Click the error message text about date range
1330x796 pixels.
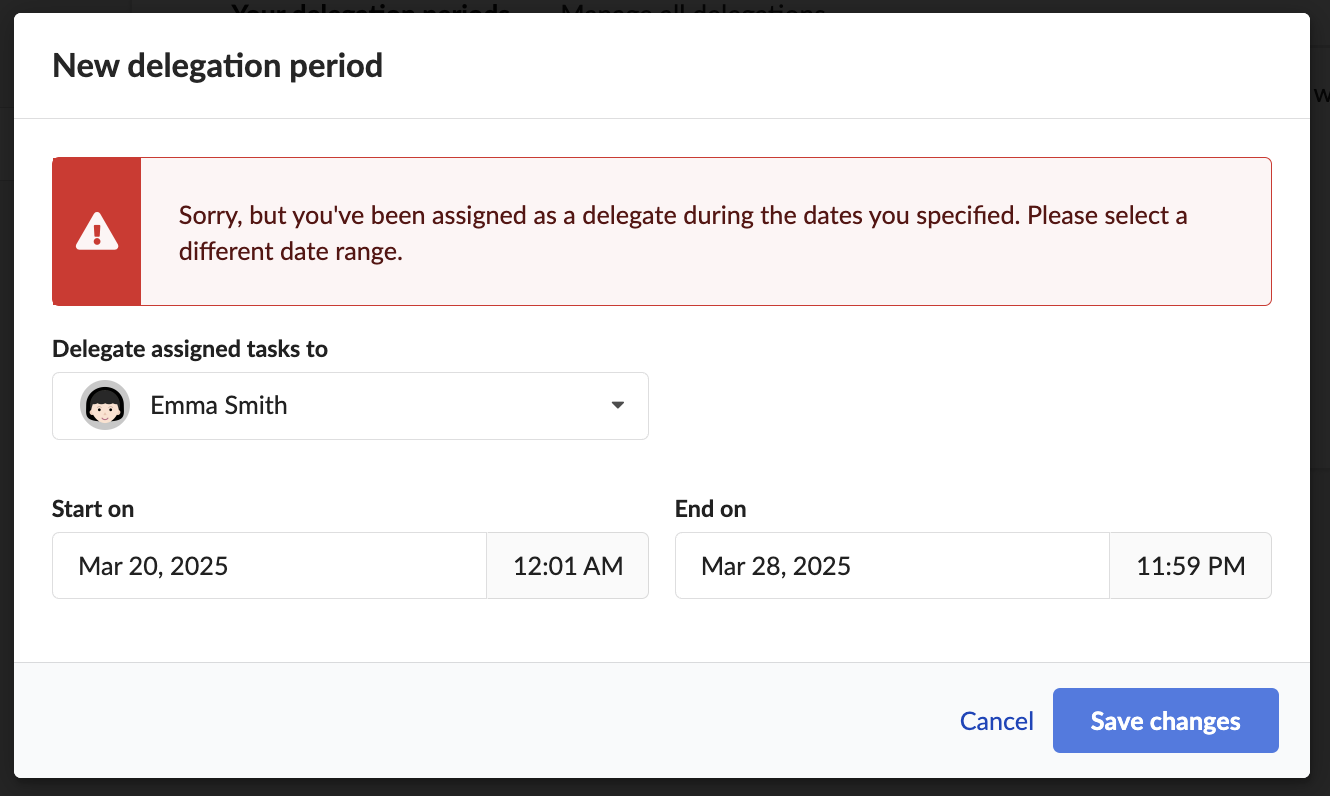683,233
